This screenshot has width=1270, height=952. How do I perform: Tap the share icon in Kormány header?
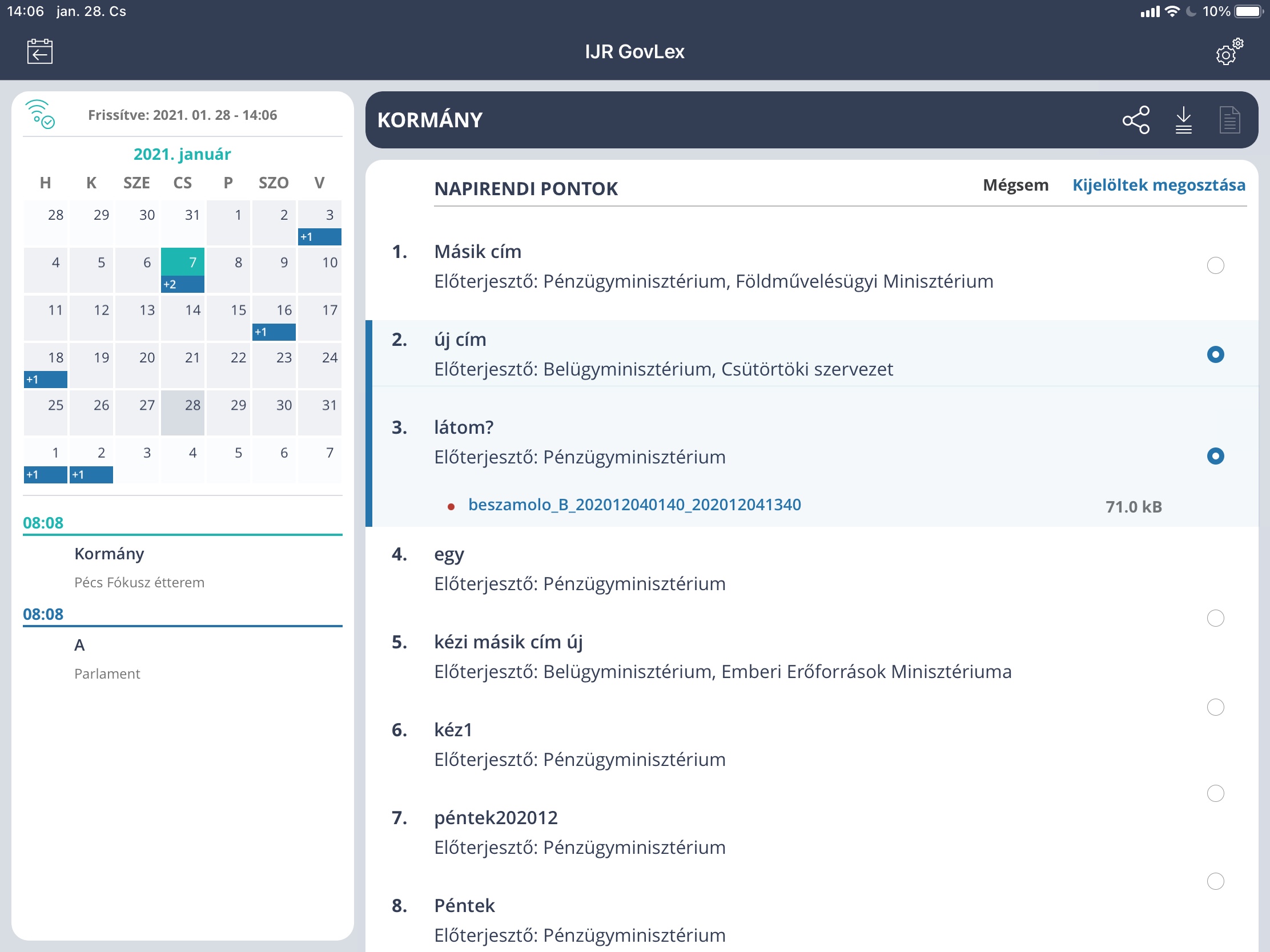1136,120
